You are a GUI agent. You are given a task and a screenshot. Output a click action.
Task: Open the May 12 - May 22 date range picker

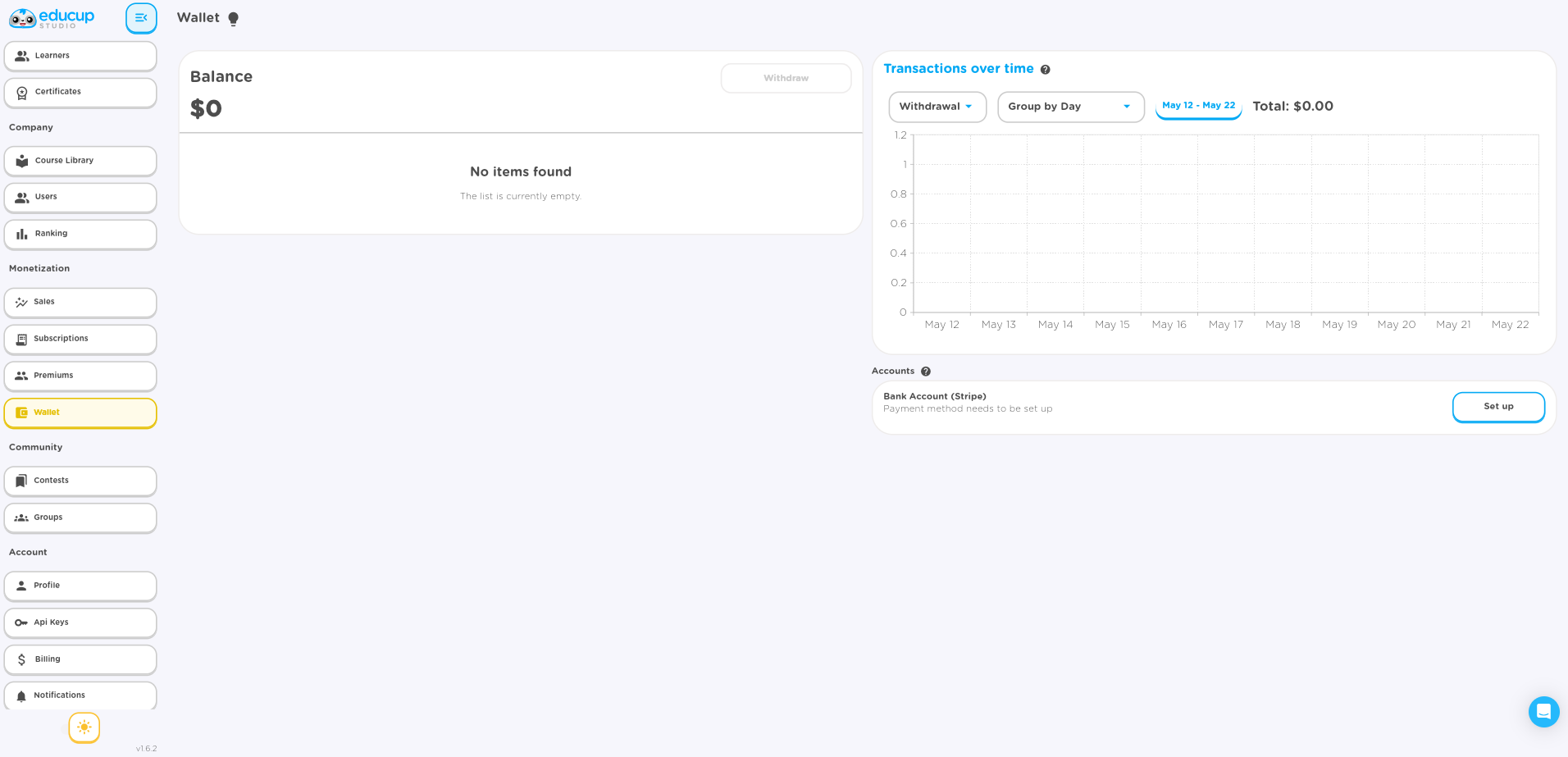1198,106
